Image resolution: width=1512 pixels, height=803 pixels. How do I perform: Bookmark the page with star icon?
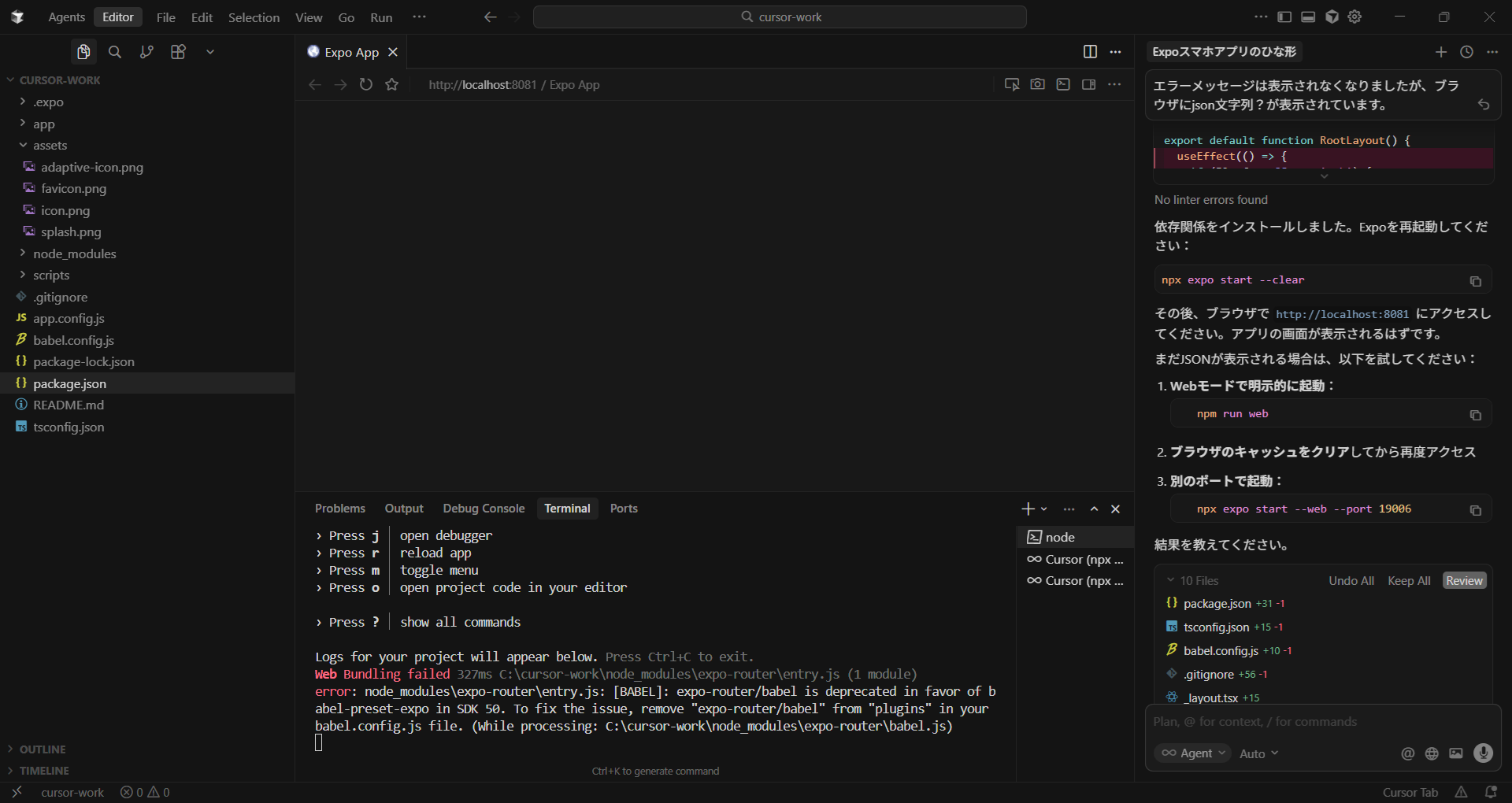pos(392,84)
